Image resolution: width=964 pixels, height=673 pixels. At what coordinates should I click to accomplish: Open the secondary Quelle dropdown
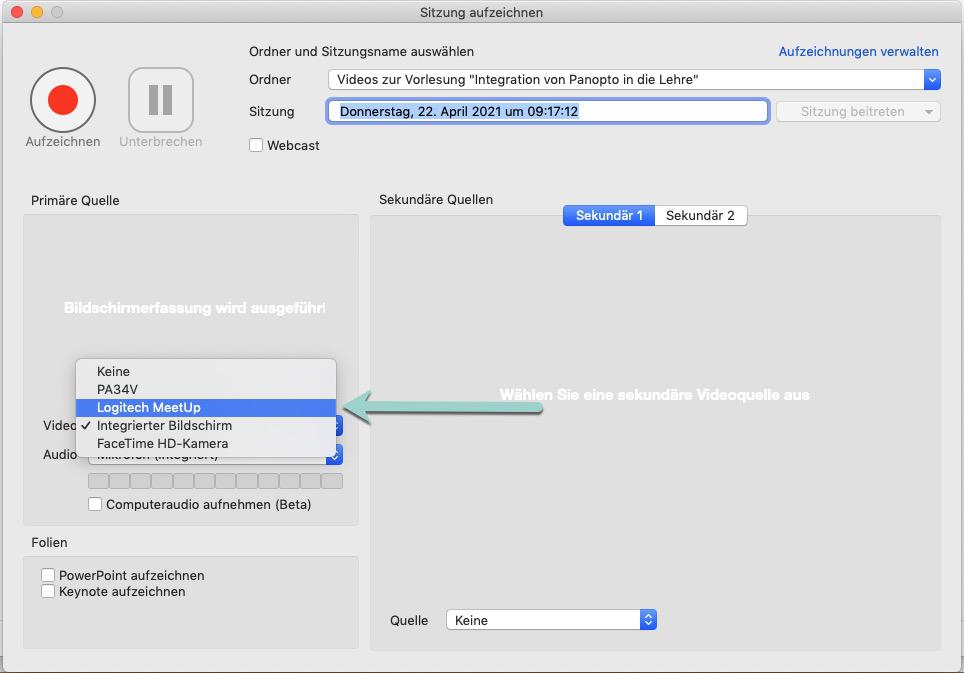550,620
